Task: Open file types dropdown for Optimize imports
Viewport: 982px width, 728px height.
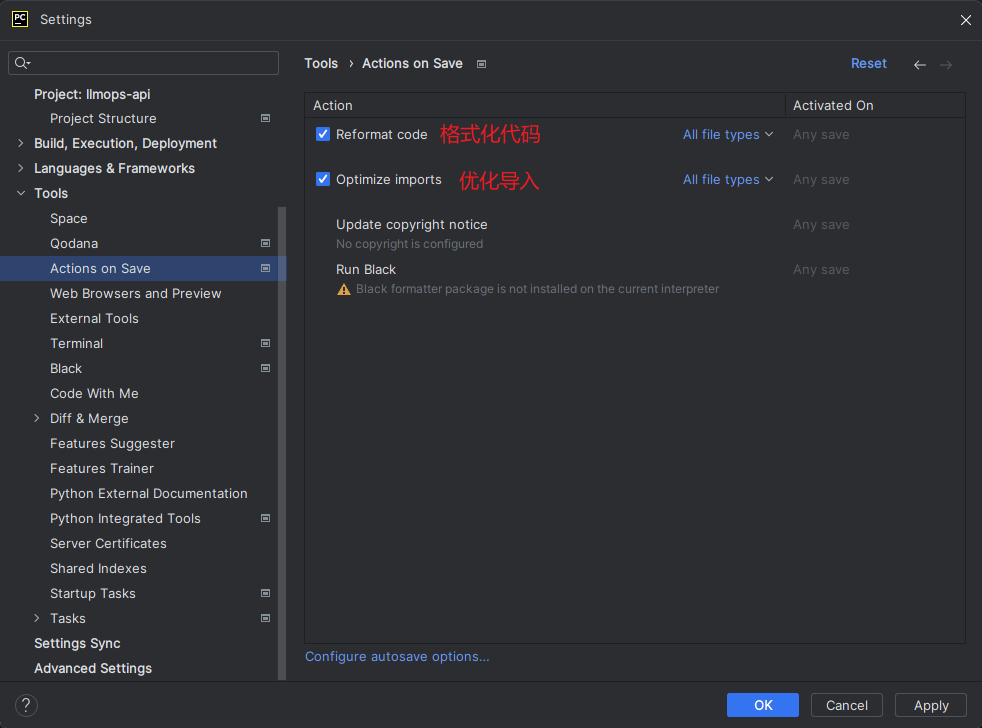Action: pyautogui.click(x=728, y=179)
